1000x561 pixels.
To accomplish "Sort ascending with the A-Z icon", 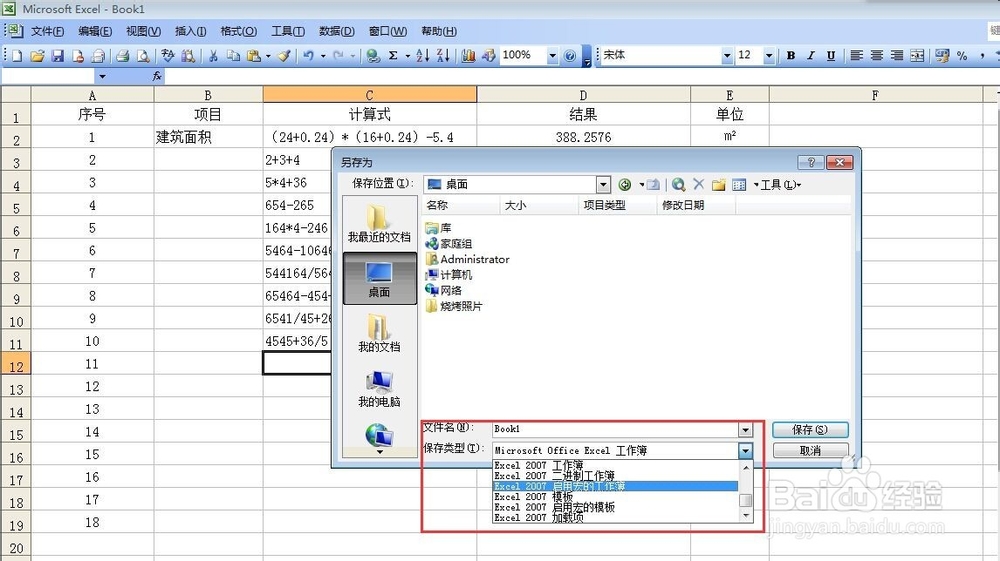I will pos(422,56).
